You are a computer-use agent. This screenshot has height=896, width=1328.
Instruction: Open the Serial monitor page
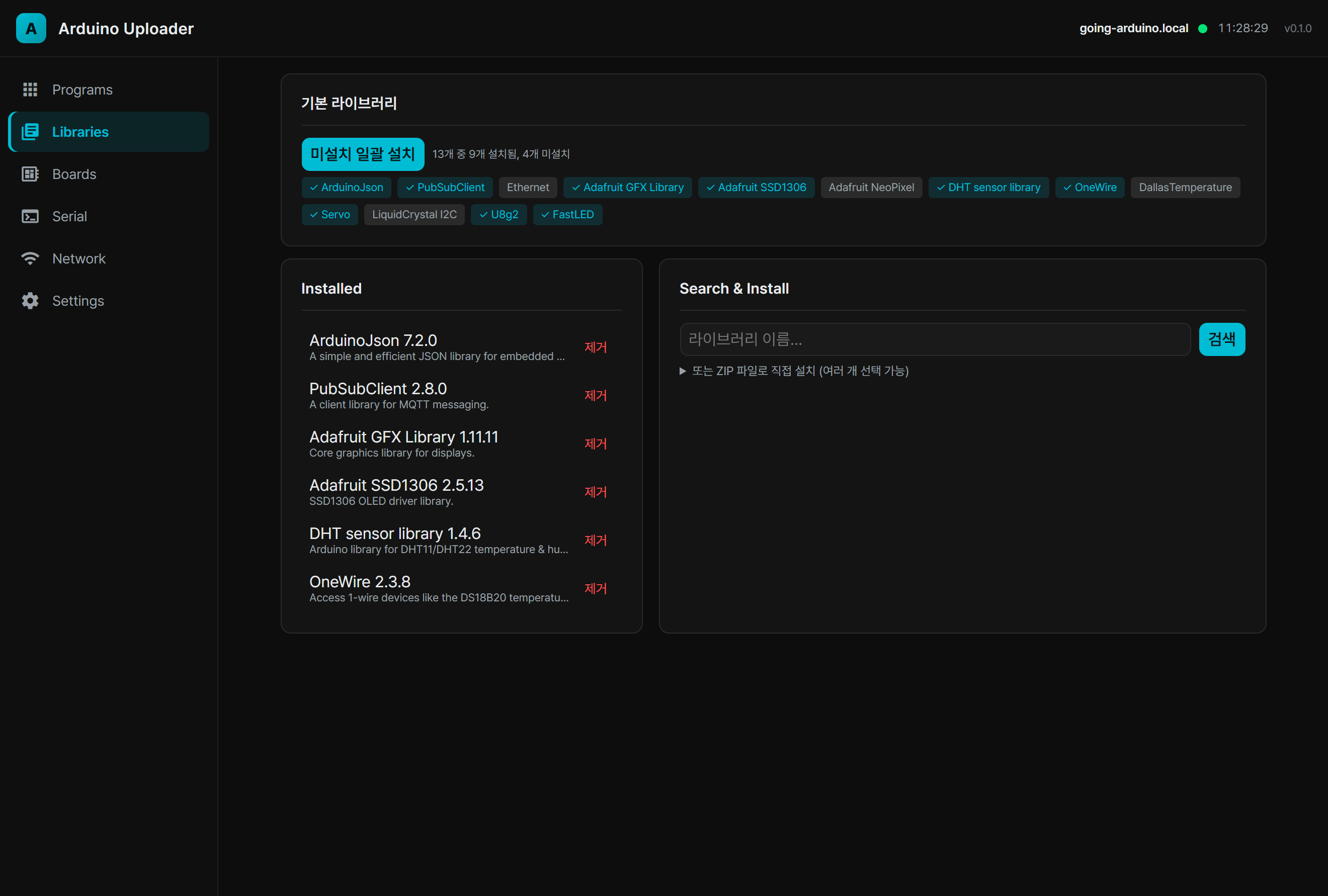pos(109,216)
